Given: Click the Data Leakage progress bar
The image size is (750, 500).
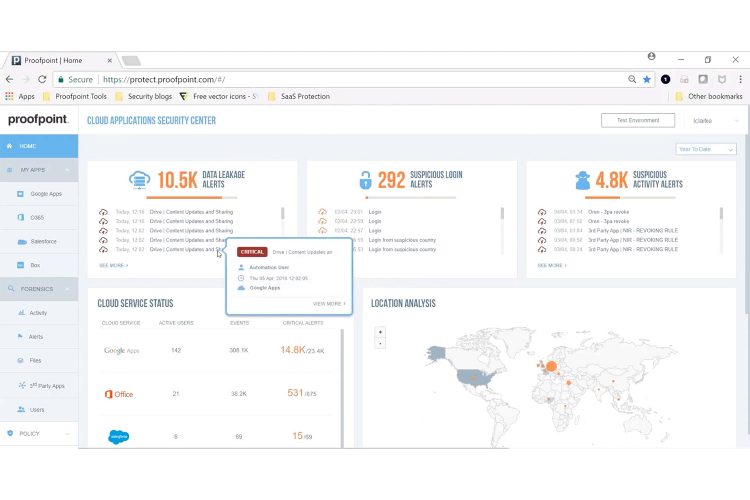Looking at the screenshot, I should 191,197.
